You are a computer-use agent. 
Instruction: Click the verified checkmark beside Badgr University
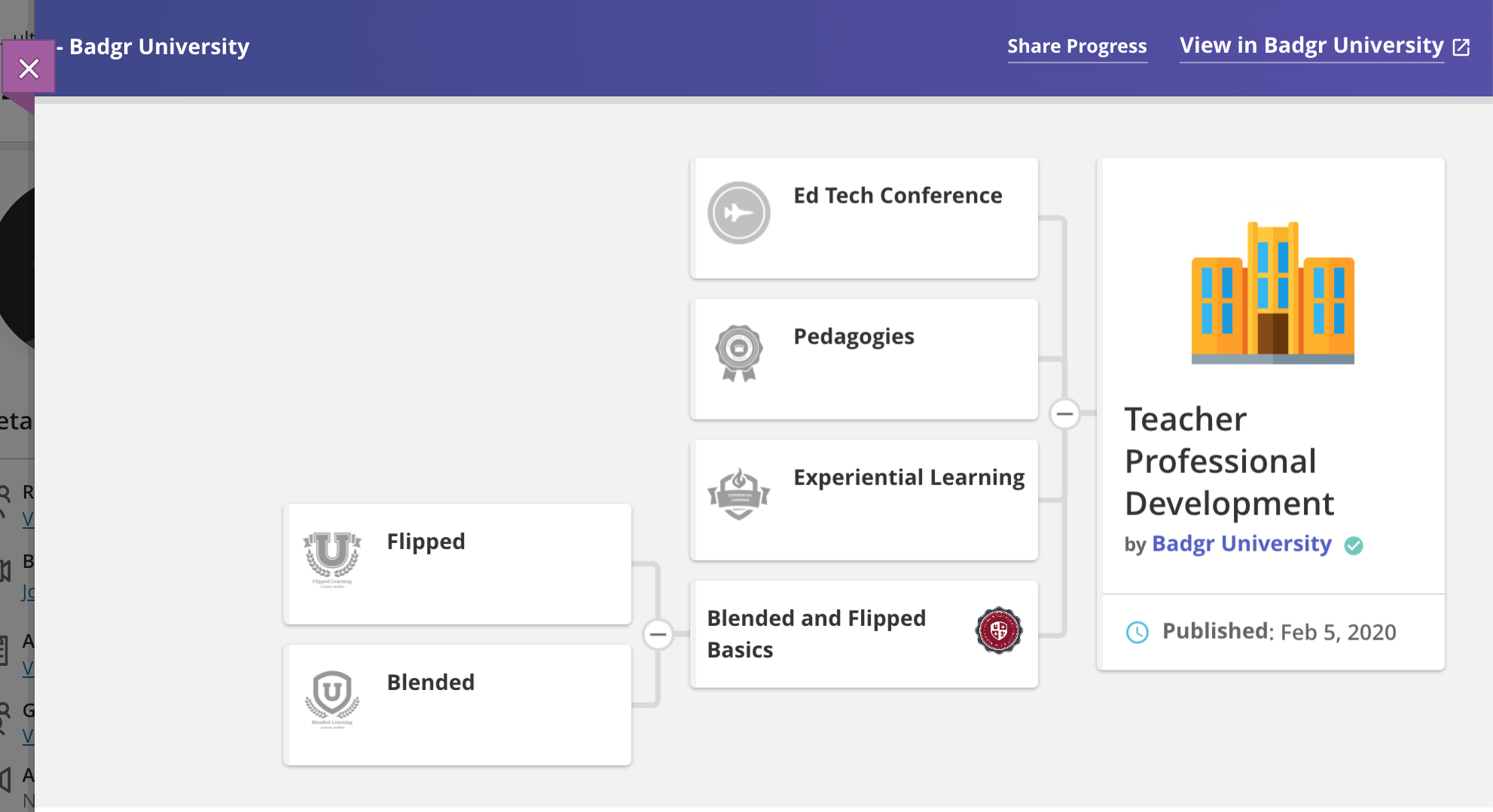(x=1354, y=545)
